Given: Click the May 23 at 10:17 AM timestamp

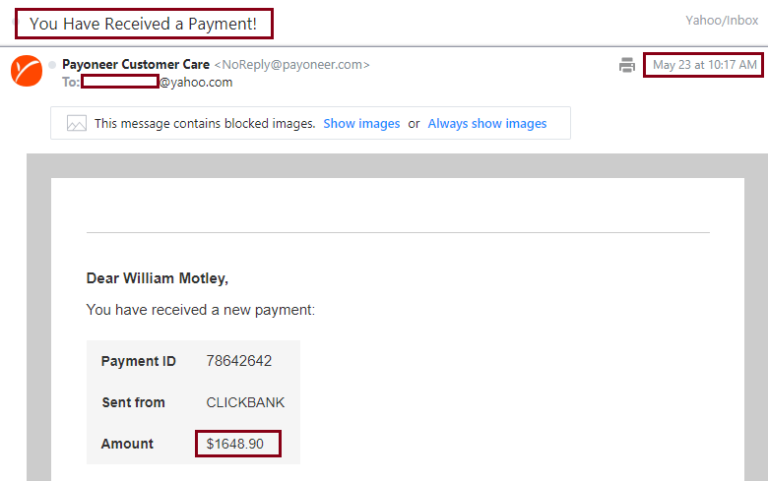Looking at the screenshot, I should coord(704,65).
